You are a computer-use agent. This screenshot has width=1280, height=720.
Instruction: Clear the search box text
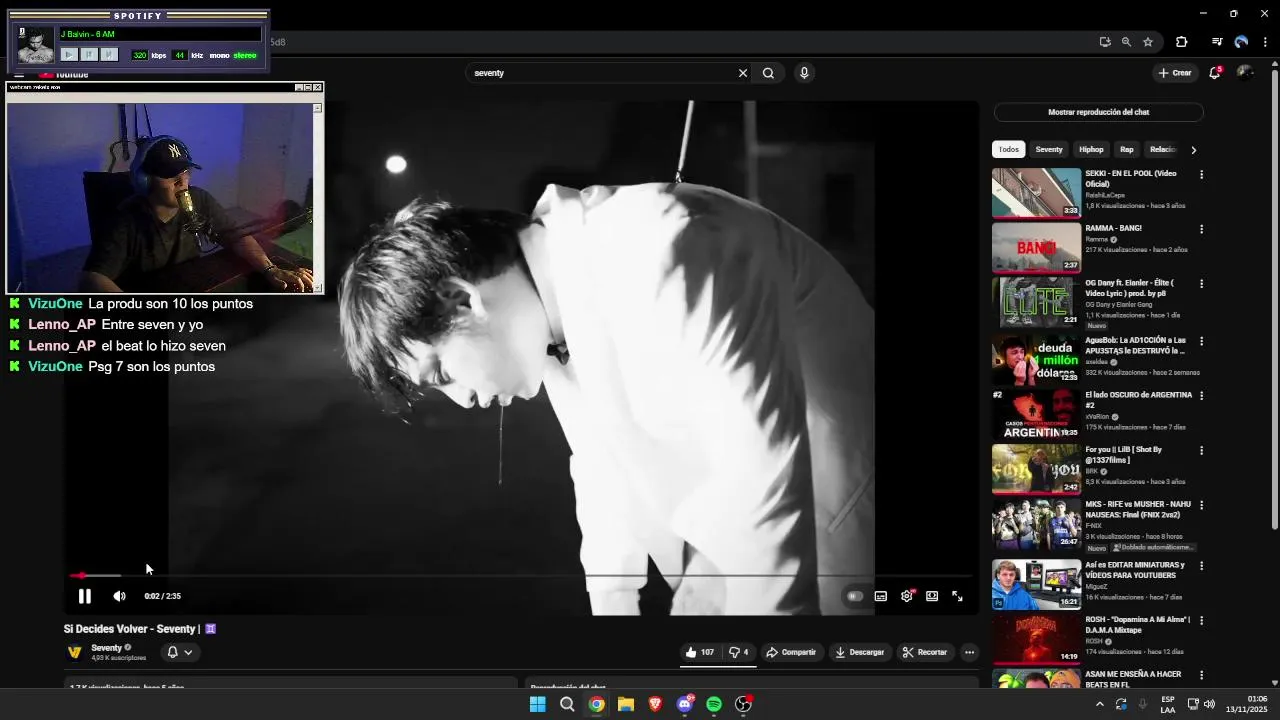click(743, 73)
